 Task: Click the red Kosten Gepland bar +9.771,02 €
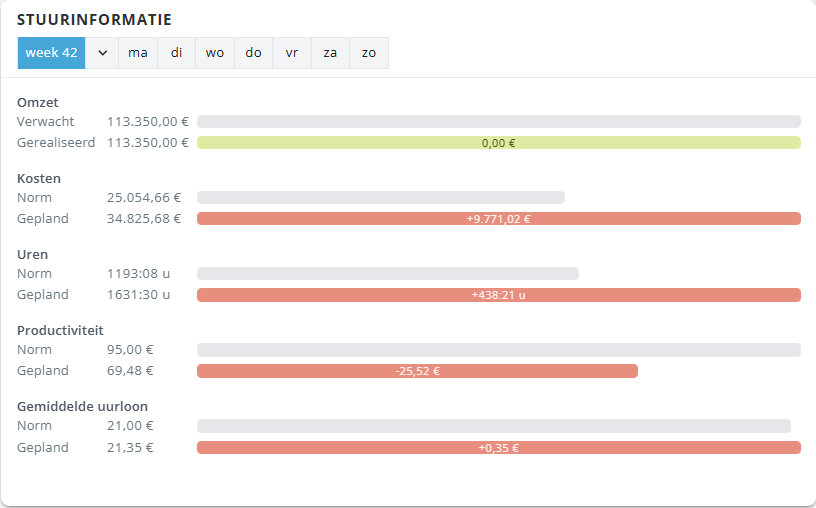tap(498, 219)
